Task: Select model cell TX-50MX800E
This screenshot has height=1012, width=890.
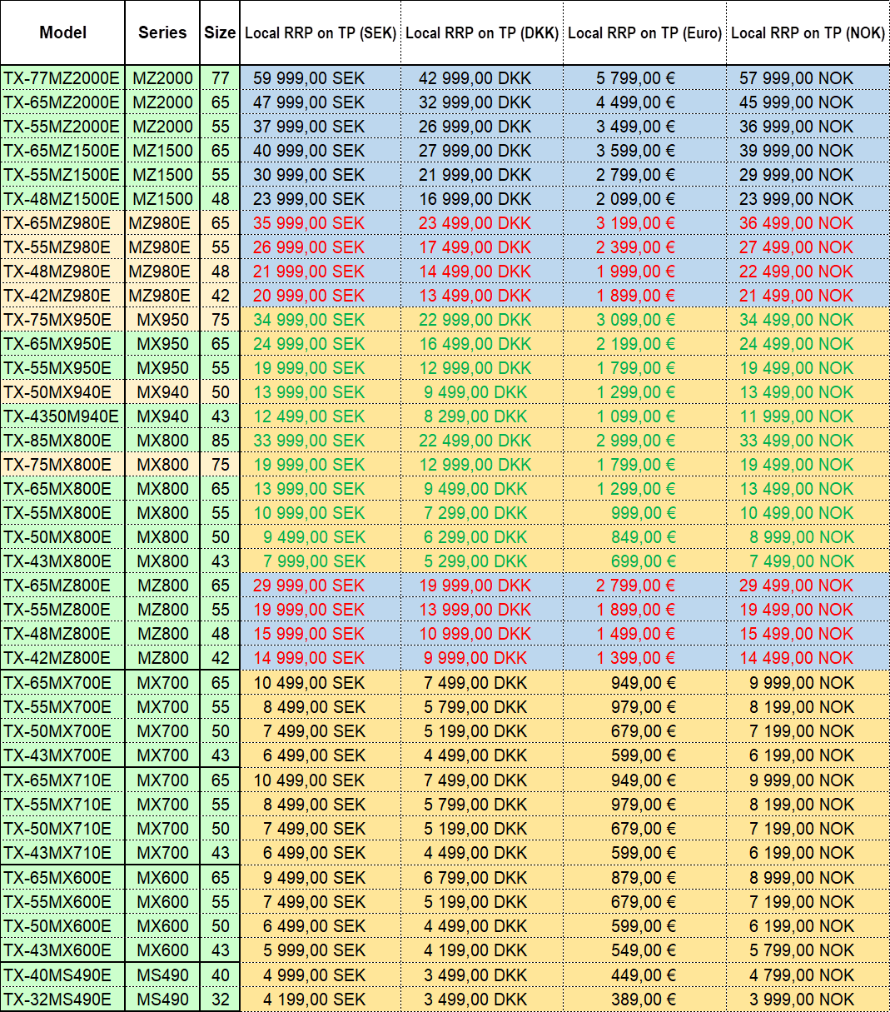Action: coord(63,537)
